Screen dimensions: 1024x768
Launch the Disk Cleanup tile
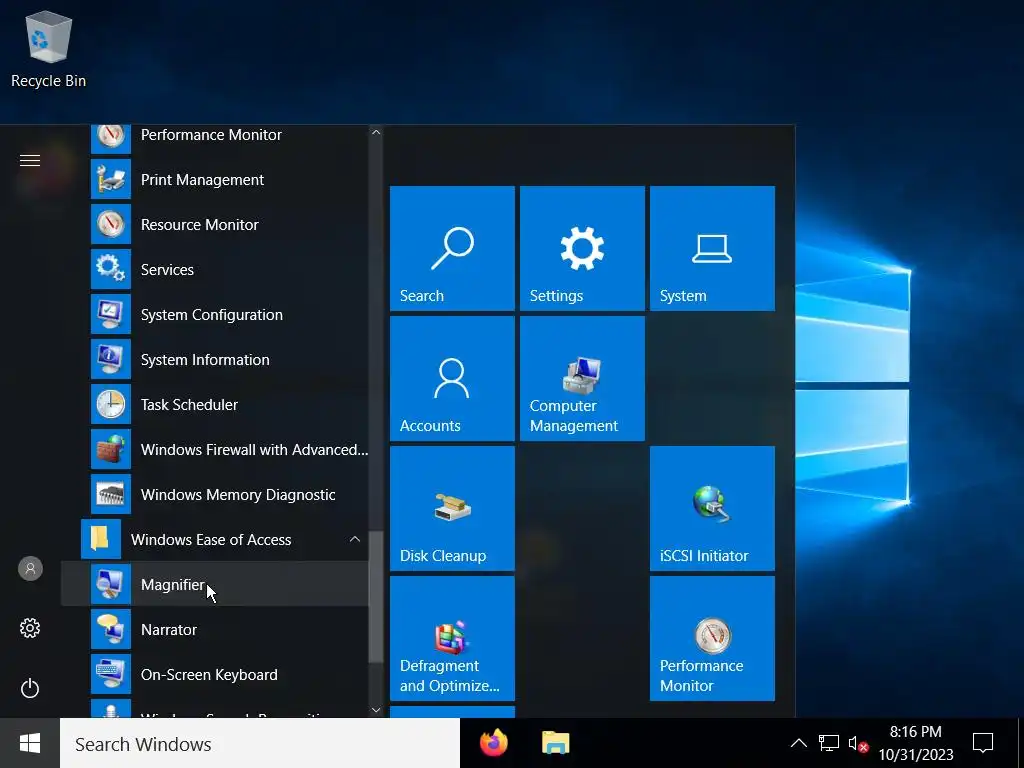[452, 508]
